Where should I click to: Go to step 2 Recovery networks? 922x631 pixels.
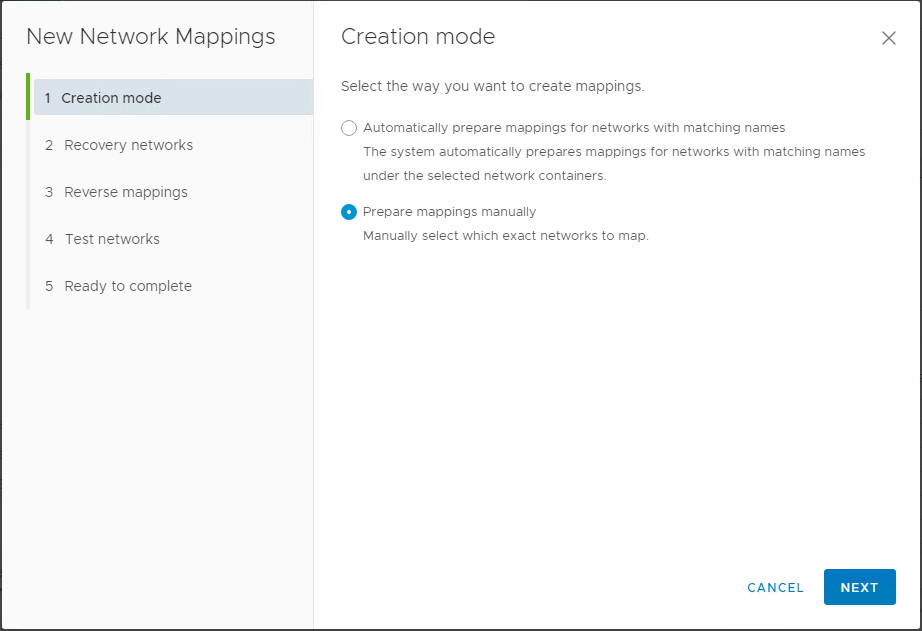tap(128, 145)
